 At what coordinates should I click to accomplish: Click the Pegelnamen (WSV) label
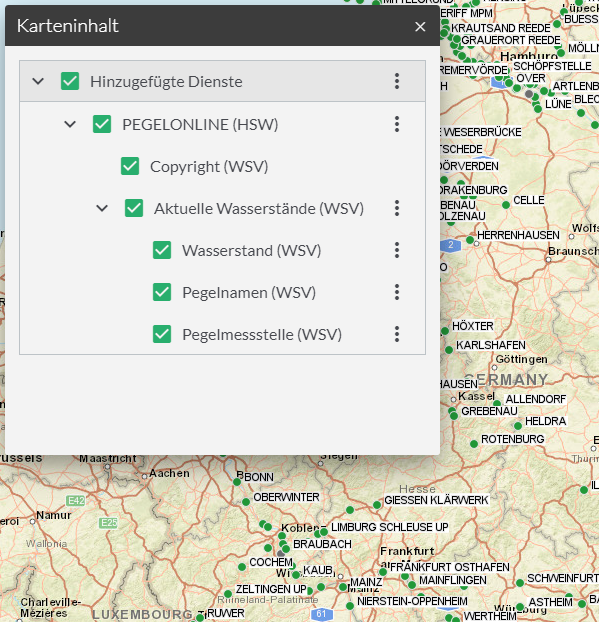point(249,293)
